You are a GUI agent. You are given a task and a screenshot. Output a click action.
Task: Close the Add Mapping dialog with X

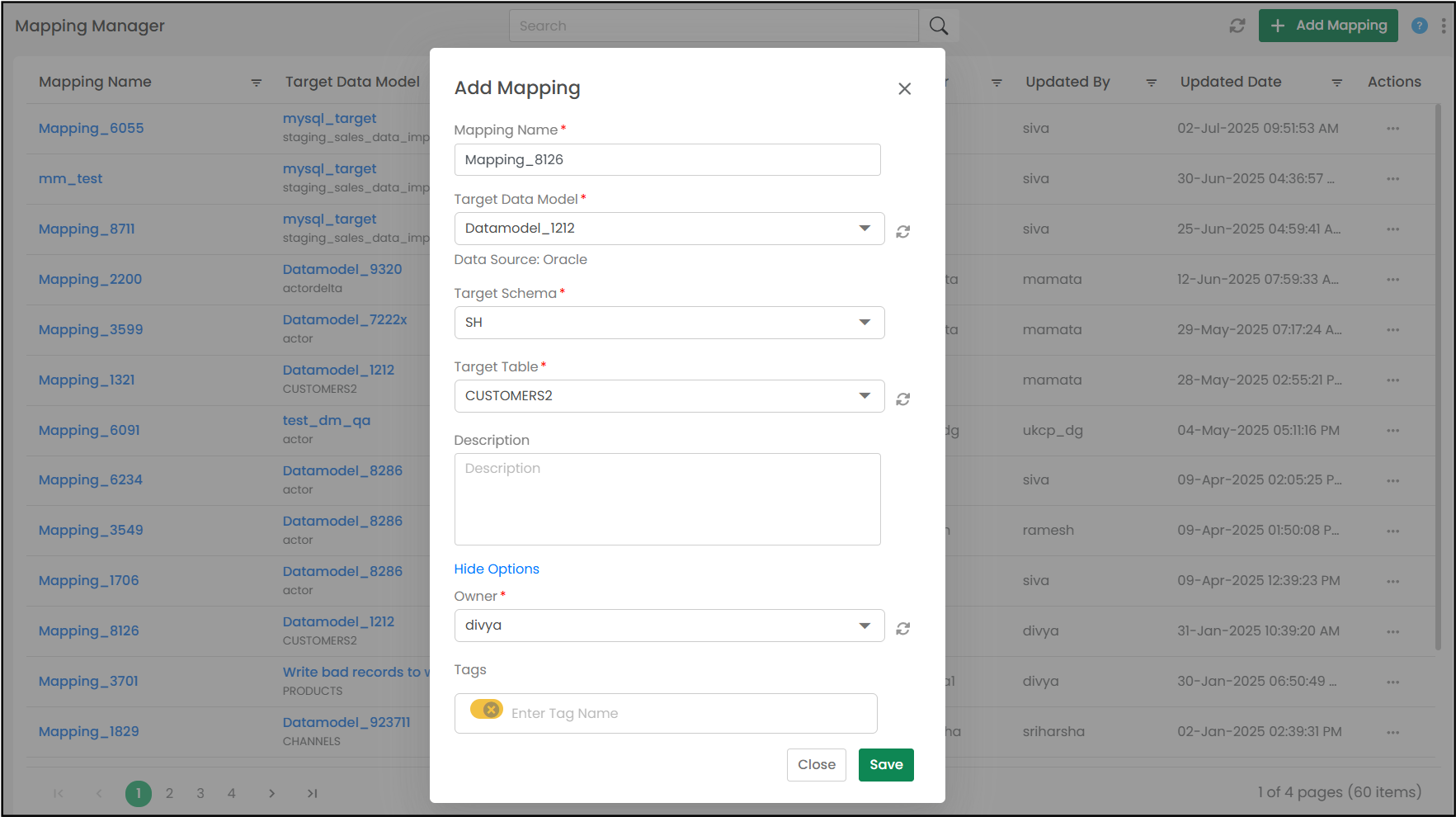(x=904, y=89)
